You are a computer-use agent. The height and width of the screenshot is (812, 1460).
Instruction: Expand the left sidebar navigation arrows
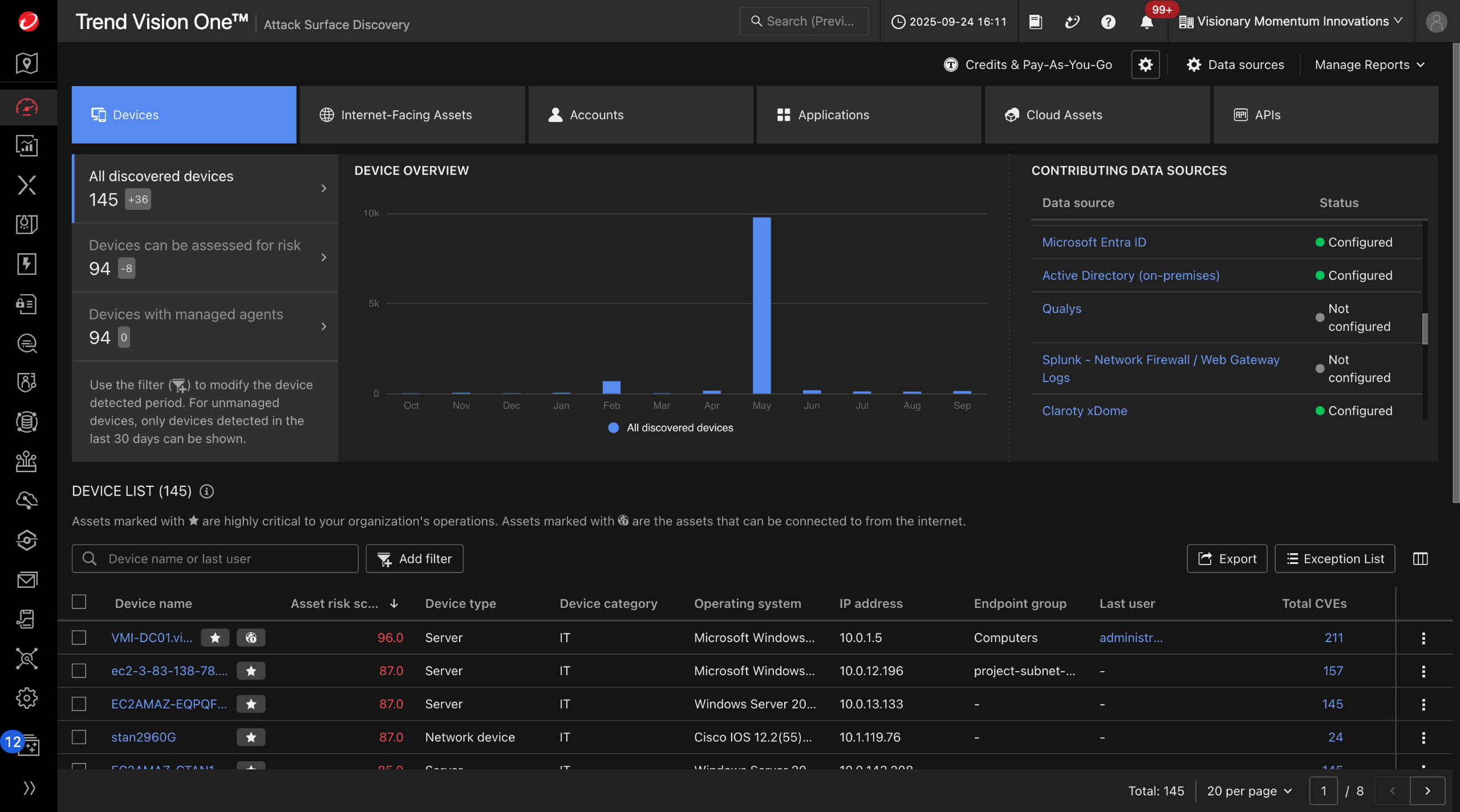click(29, 788)
